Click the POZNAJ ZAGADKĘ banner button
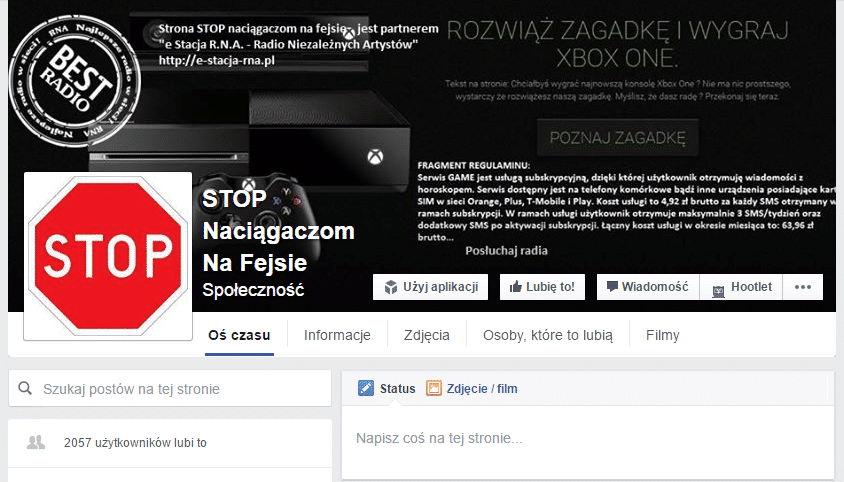This screenshot has width=844, height=482. coord(617,137)
